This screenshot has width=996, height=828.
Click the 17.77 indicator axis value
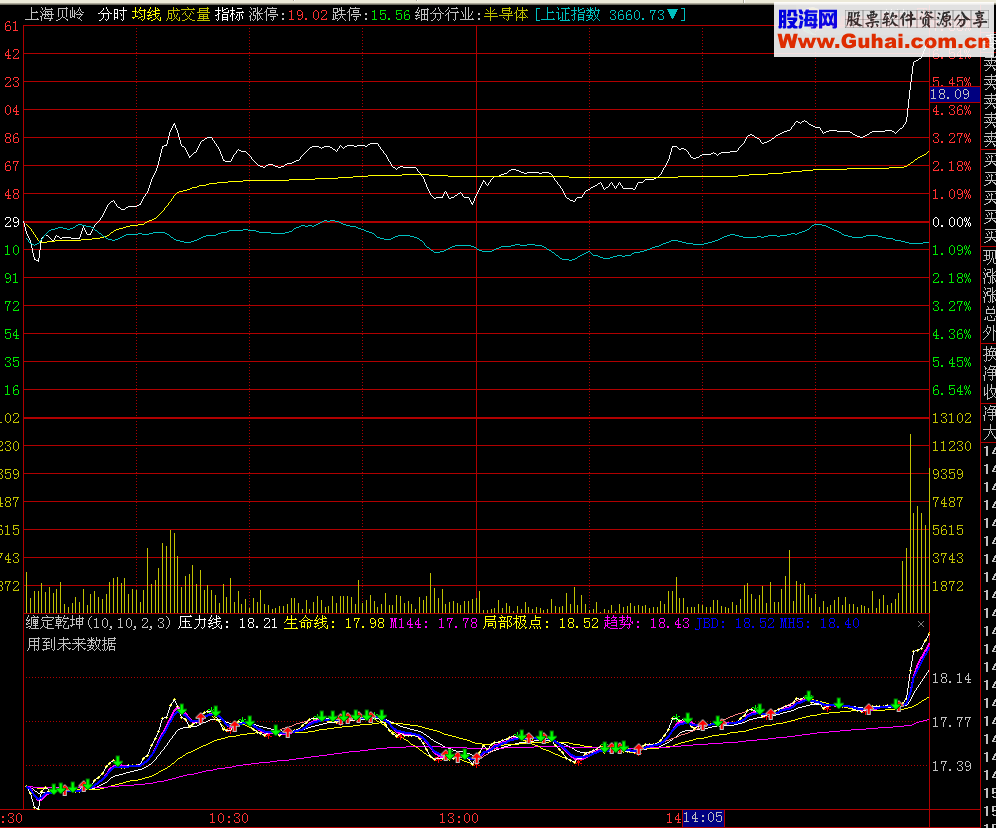[952, 723]
